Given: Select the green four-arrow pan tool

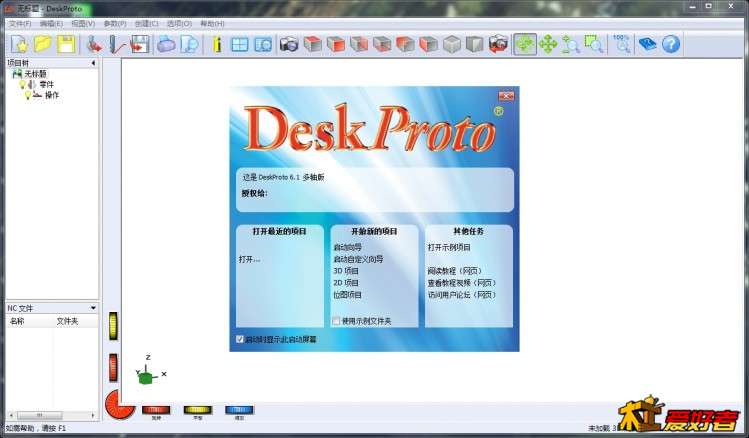Looking at the screenshot, I should tap(548, 44).
